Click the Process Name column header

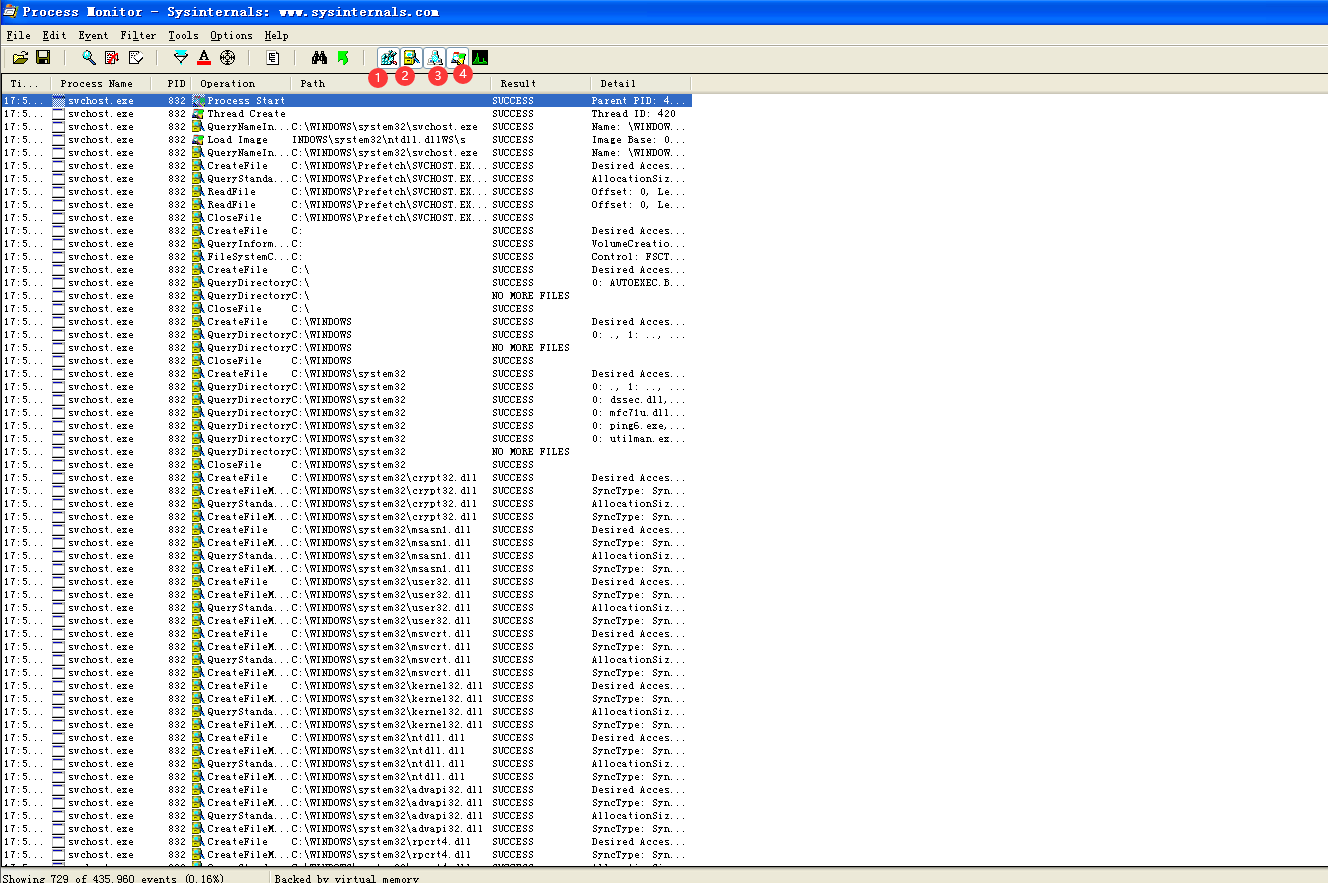coord(100,84)
